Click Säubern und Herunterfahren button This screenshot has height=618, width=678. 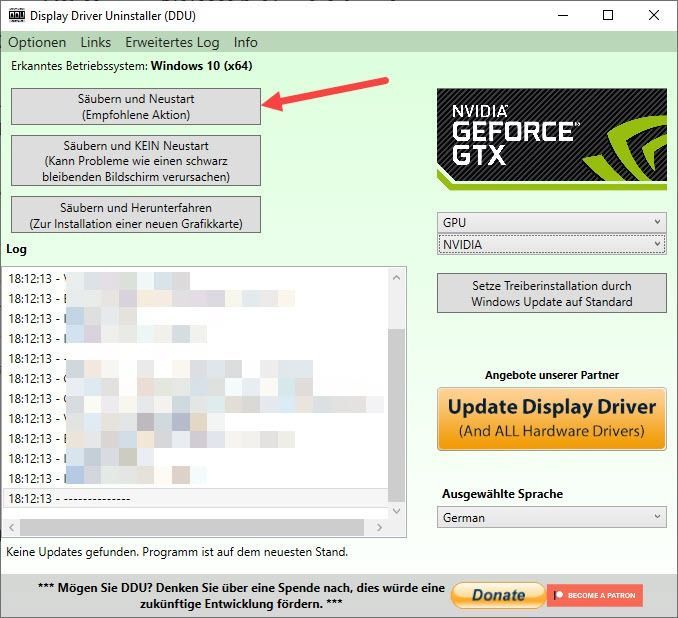[136, 215]
